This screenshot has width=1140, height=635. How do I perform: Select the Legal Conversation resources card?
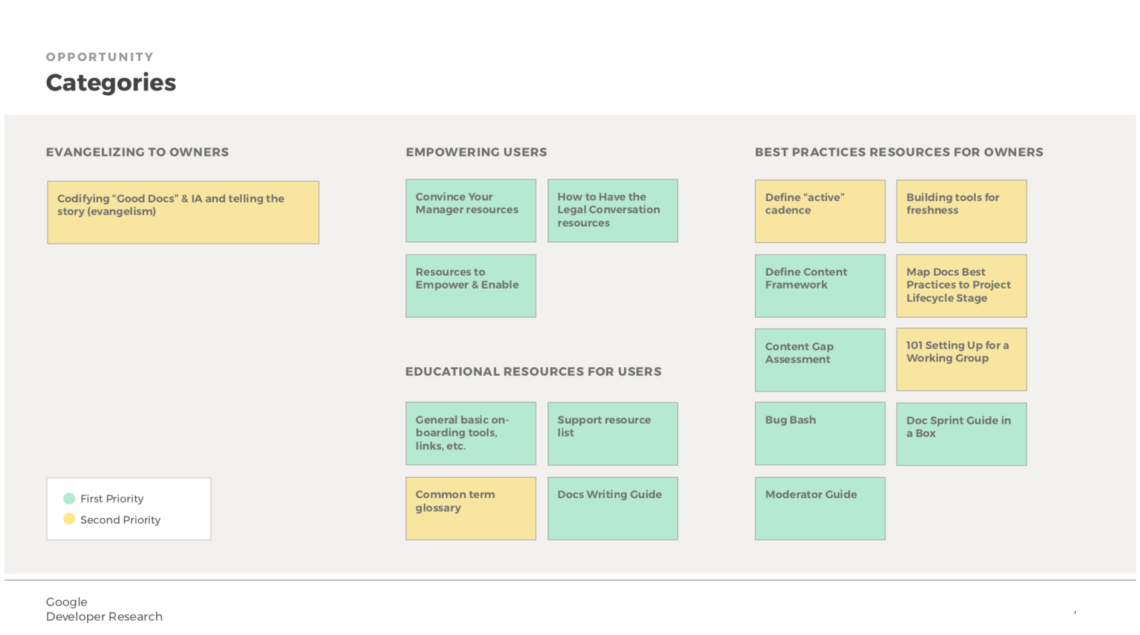[612, 211]
